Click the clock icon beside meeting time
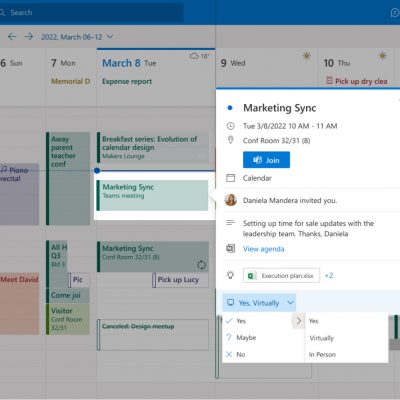The height and width of the screenshot is (400, 400). click(231, 126)
